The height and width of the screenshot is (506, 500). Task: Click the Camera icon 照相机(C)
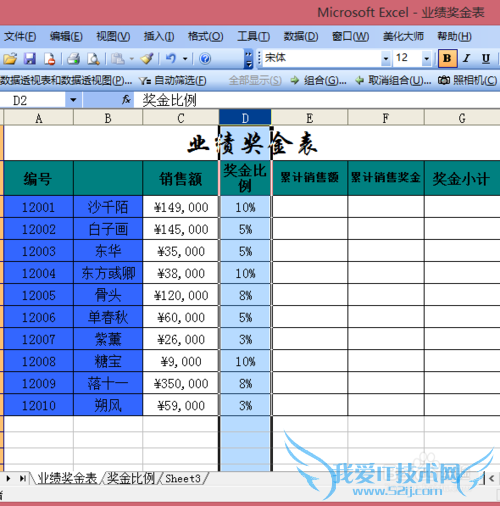[444, 80]
